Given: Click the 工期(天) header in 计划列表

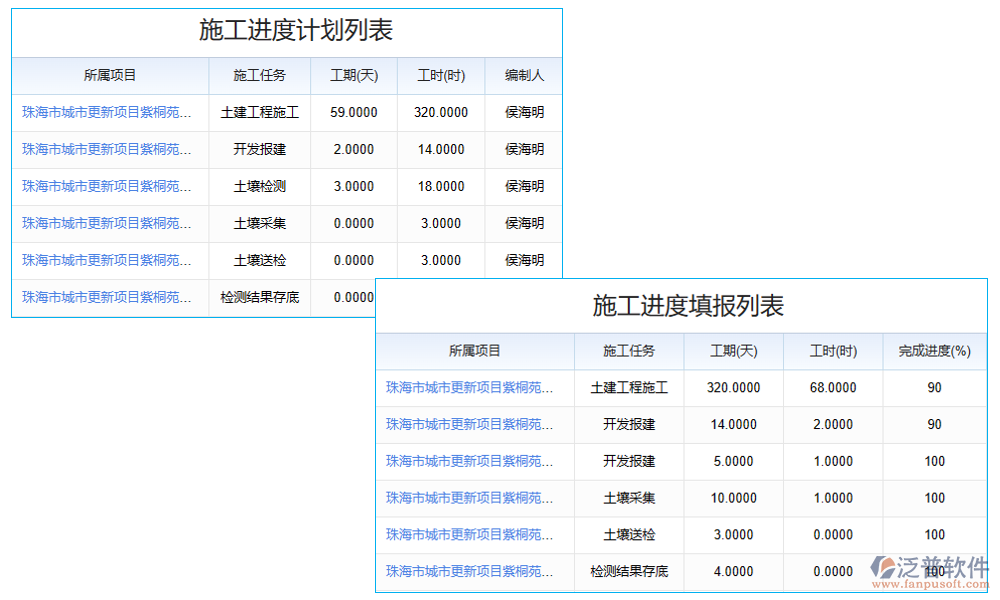Looking at the screenshot, I should pyautogui.click(x=353, y=76).
